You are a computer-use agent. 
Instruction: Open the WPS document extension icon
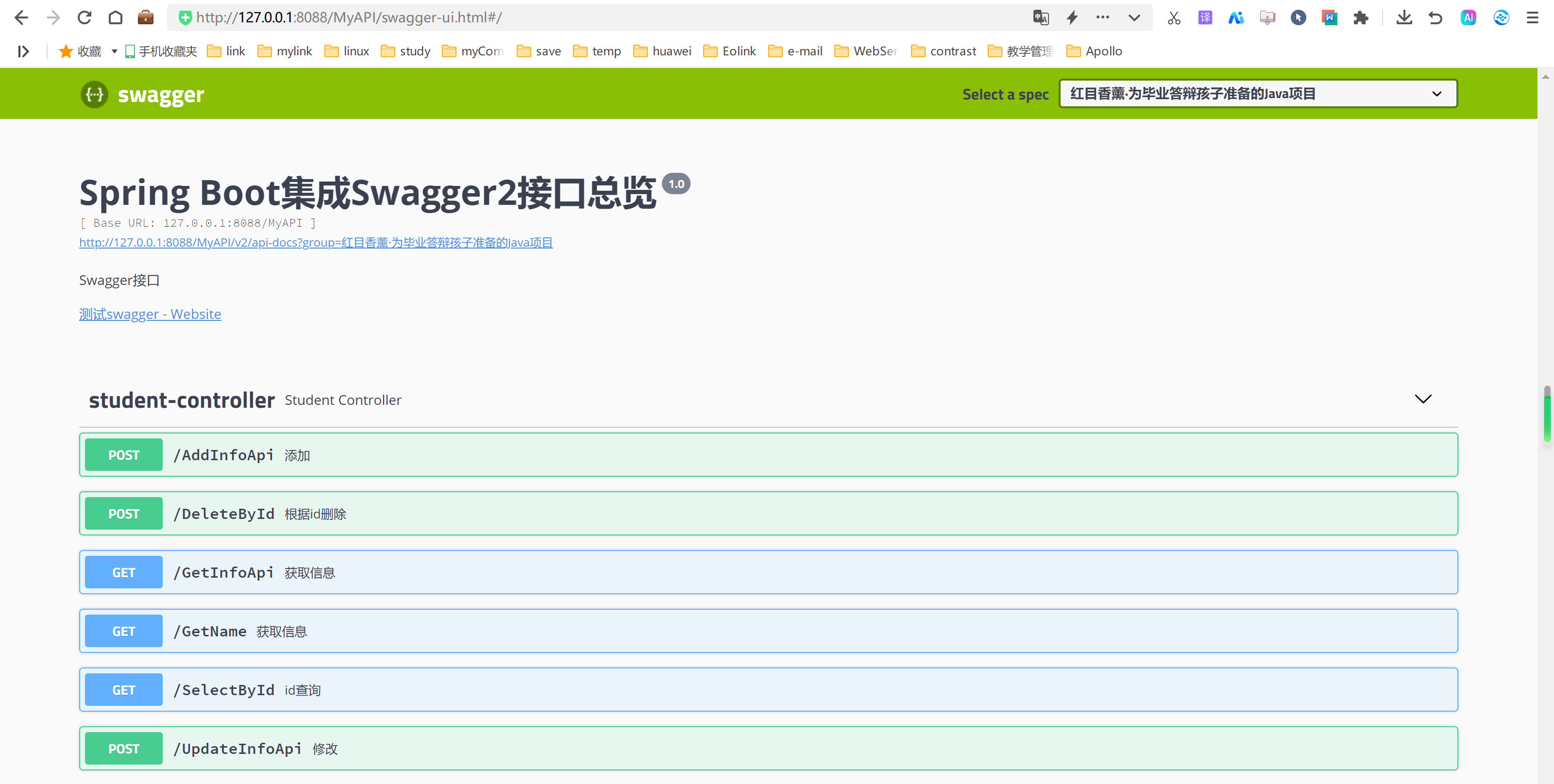coord(1330,17)
